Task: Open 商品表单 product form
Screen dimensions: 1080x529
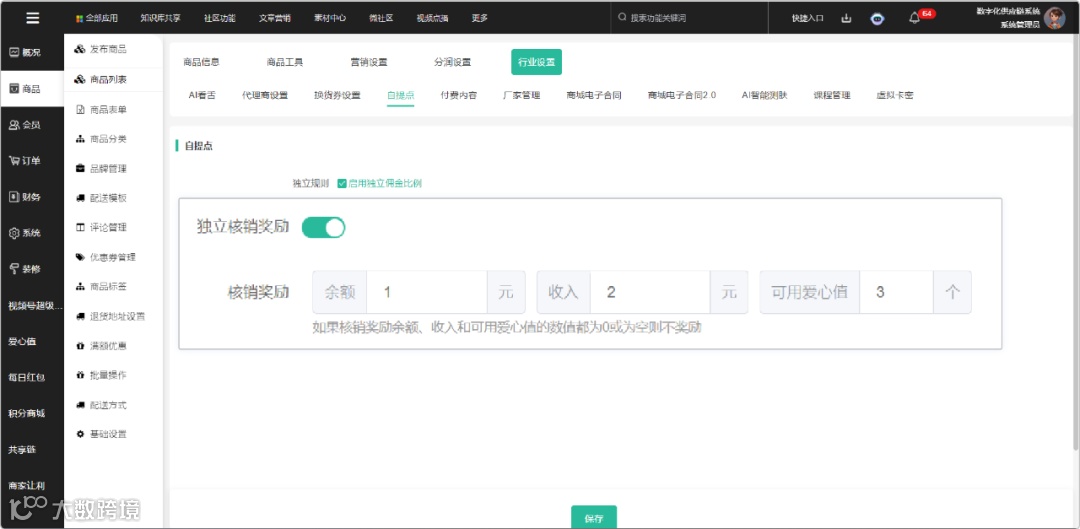Action: coord(101,110)
